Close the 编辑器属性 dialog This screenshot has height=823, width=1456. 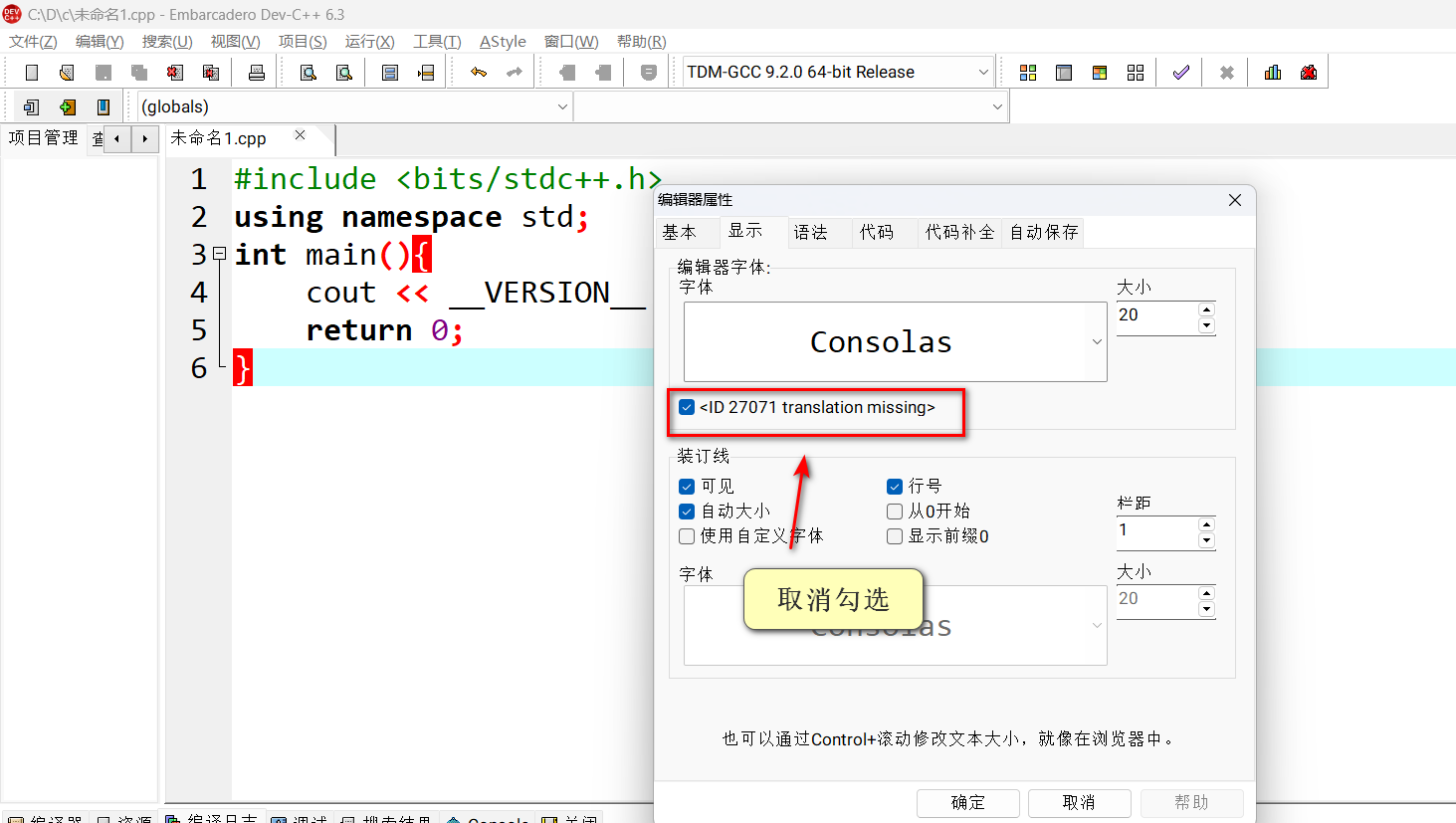[1235, 200]
